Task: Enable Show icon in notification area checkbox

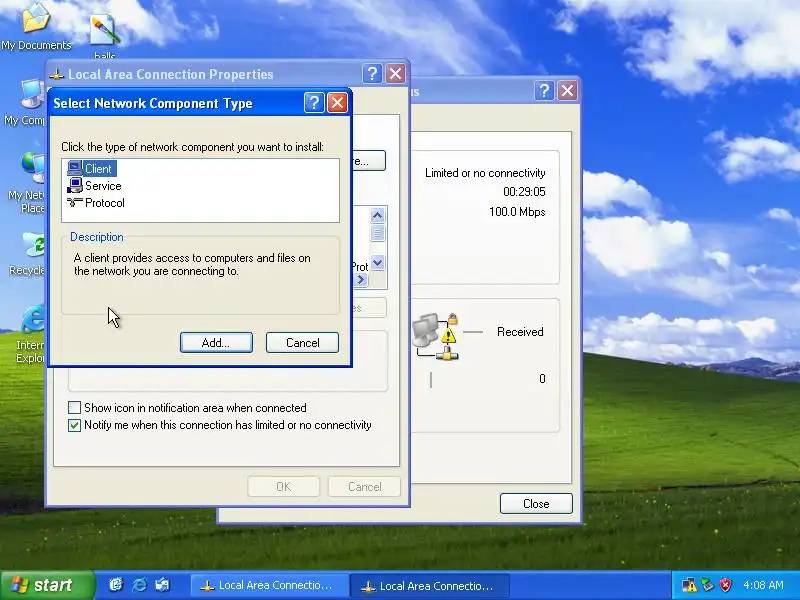Action: coord(74,407)
